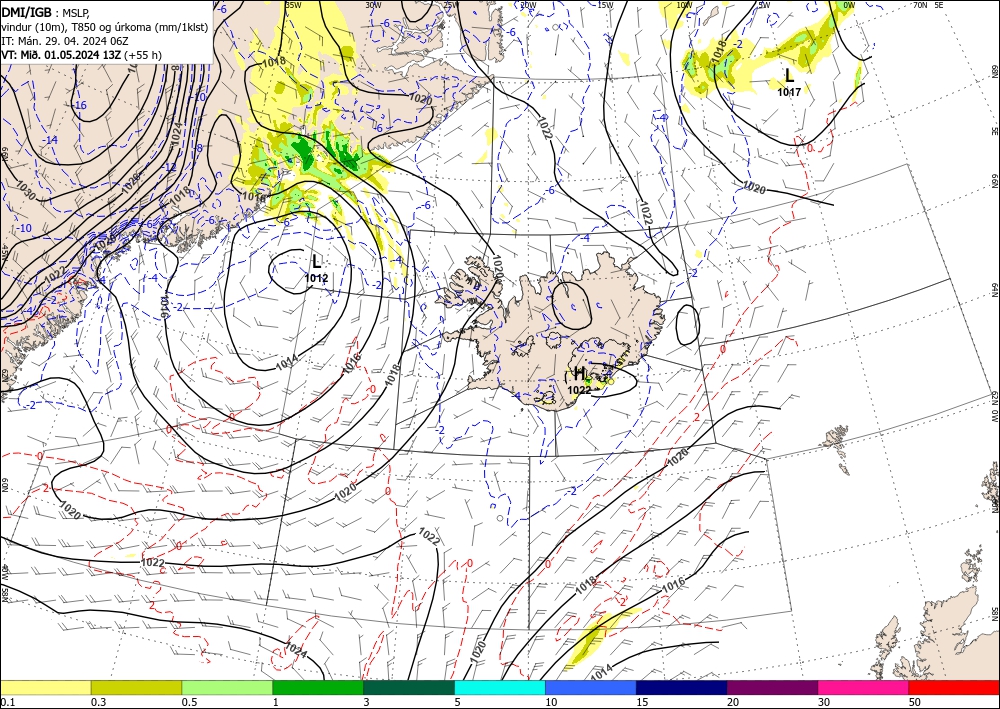Select the light green 0.5–1 legend swatch

click(x=227, y=687)
